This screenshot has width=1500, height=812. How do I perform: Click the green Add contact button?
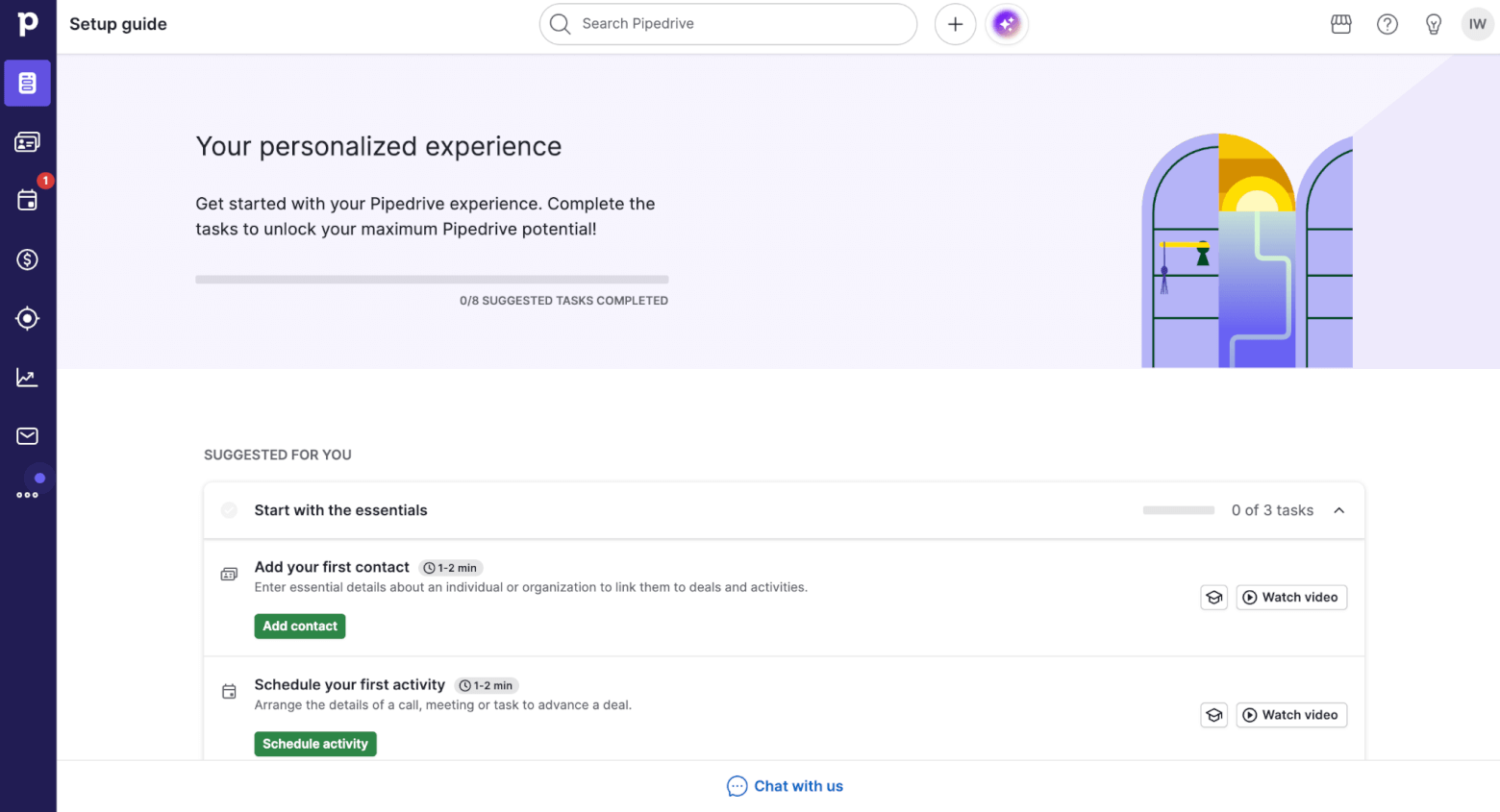point(299,626)
